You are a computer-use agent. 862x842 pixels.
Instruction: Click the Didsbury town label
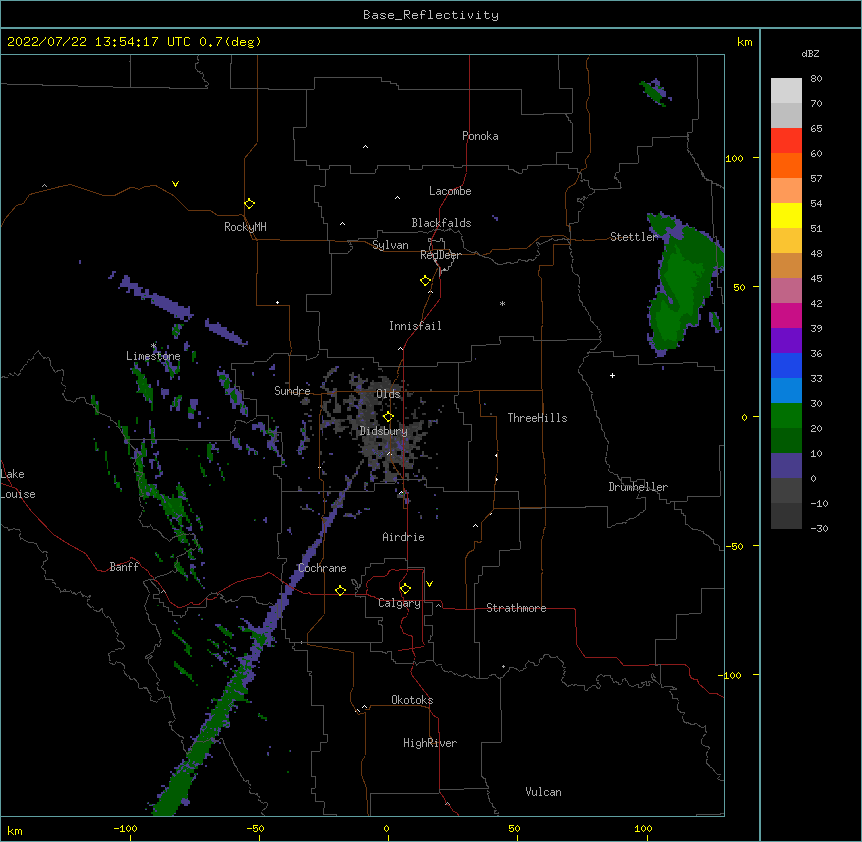tap(384, 431)
